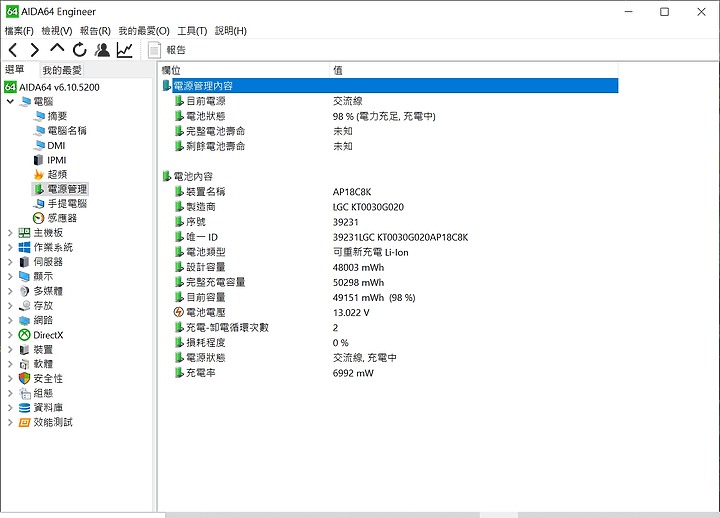This screenshot has height=518, width=720.
Task: Select DMI in the tree
Action: pyautogui.click(x=56, y=146)
